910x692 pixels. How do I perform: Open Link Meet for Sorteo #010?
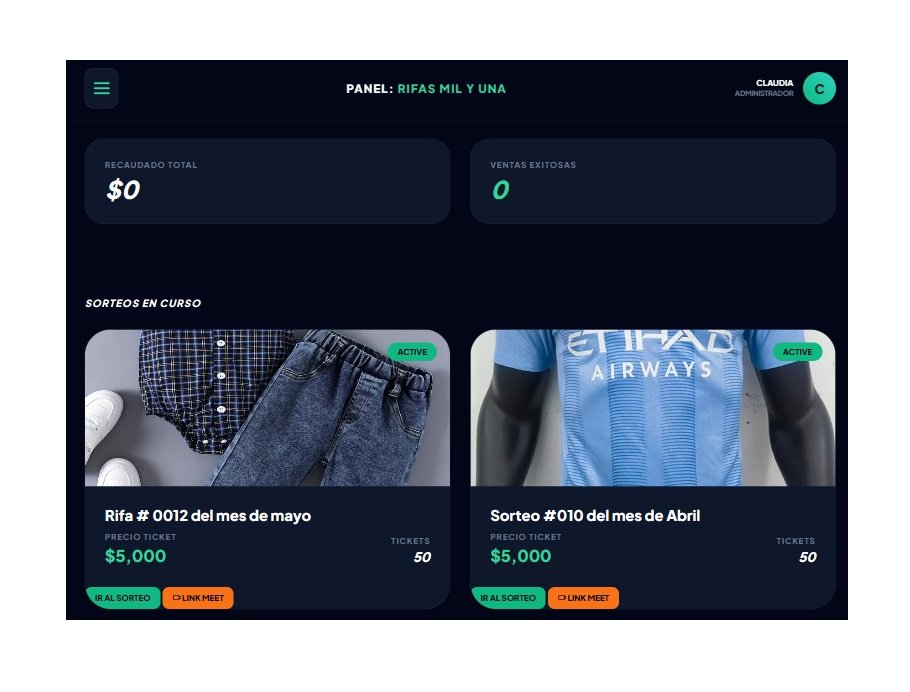[x=583, y=598]
